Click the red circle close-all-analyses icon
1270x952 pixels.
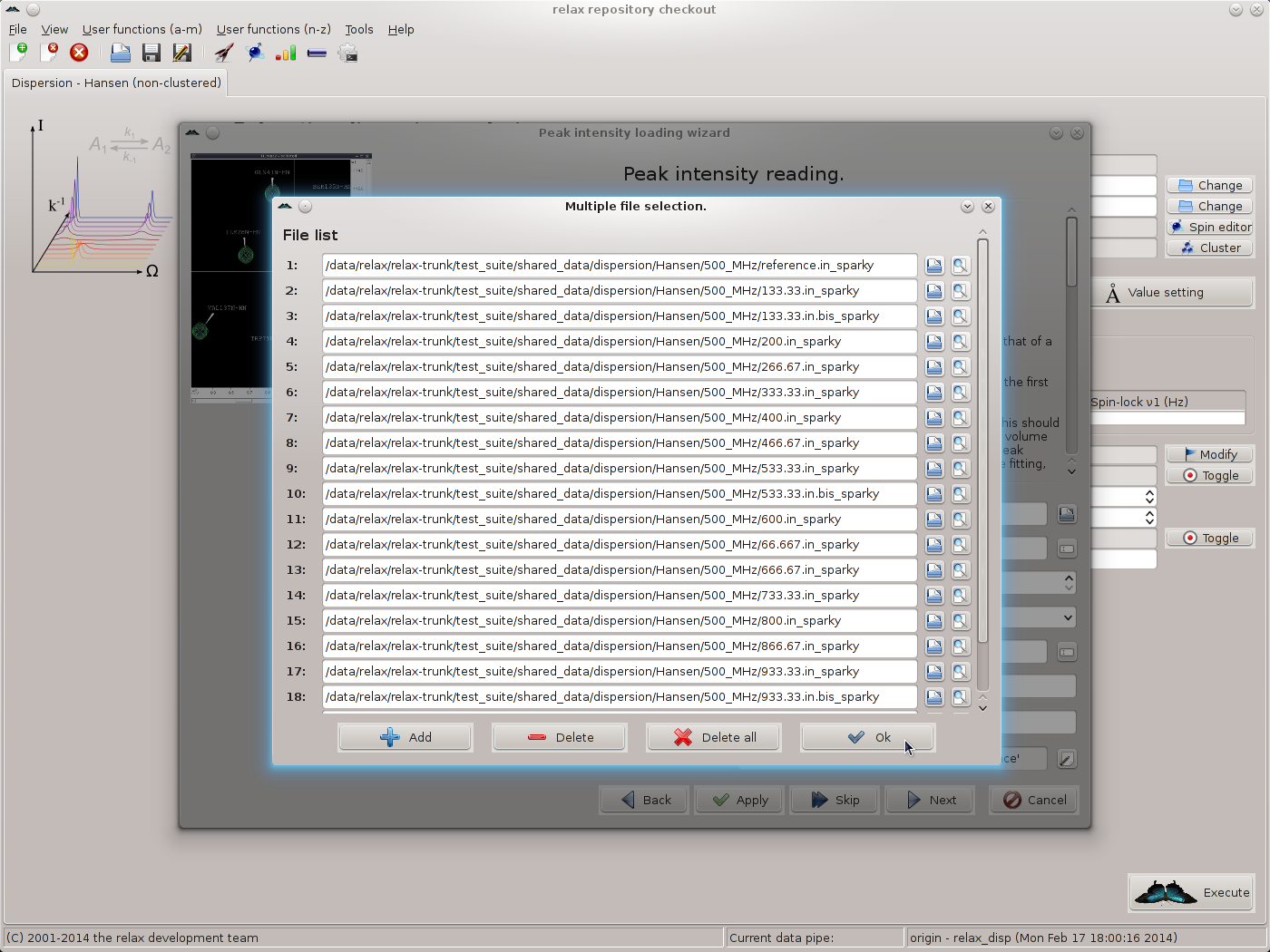point(79,53)
